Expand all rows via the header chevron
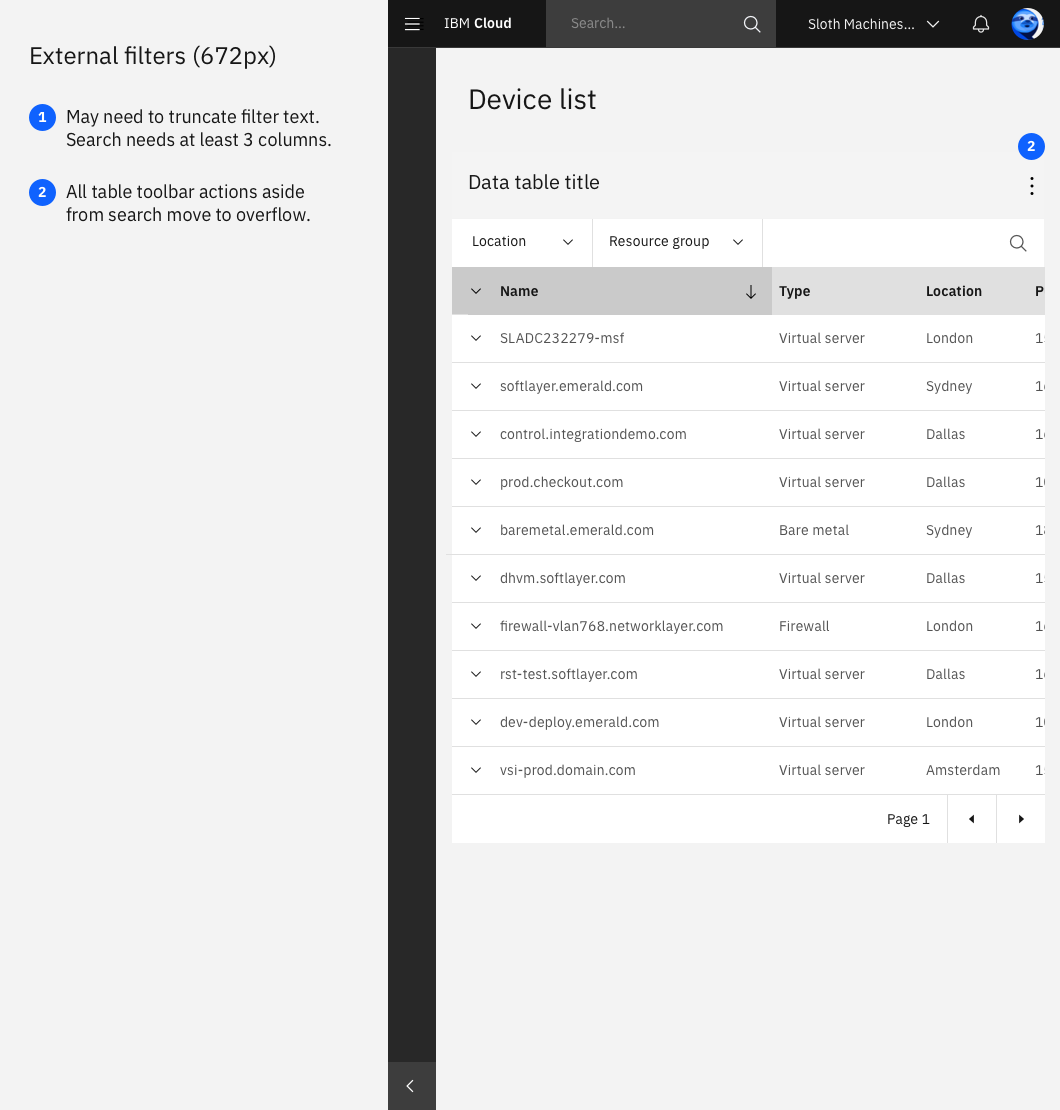This screenshot has width=1060, height=1110. tap(476, 291)
